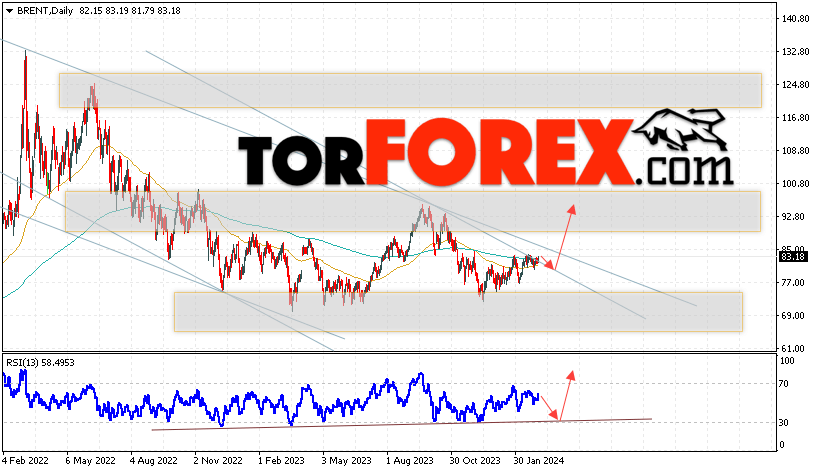Viewport: 816px width, 472px height.
Task: Click the 124.80 price axis label
Action: 796,84
